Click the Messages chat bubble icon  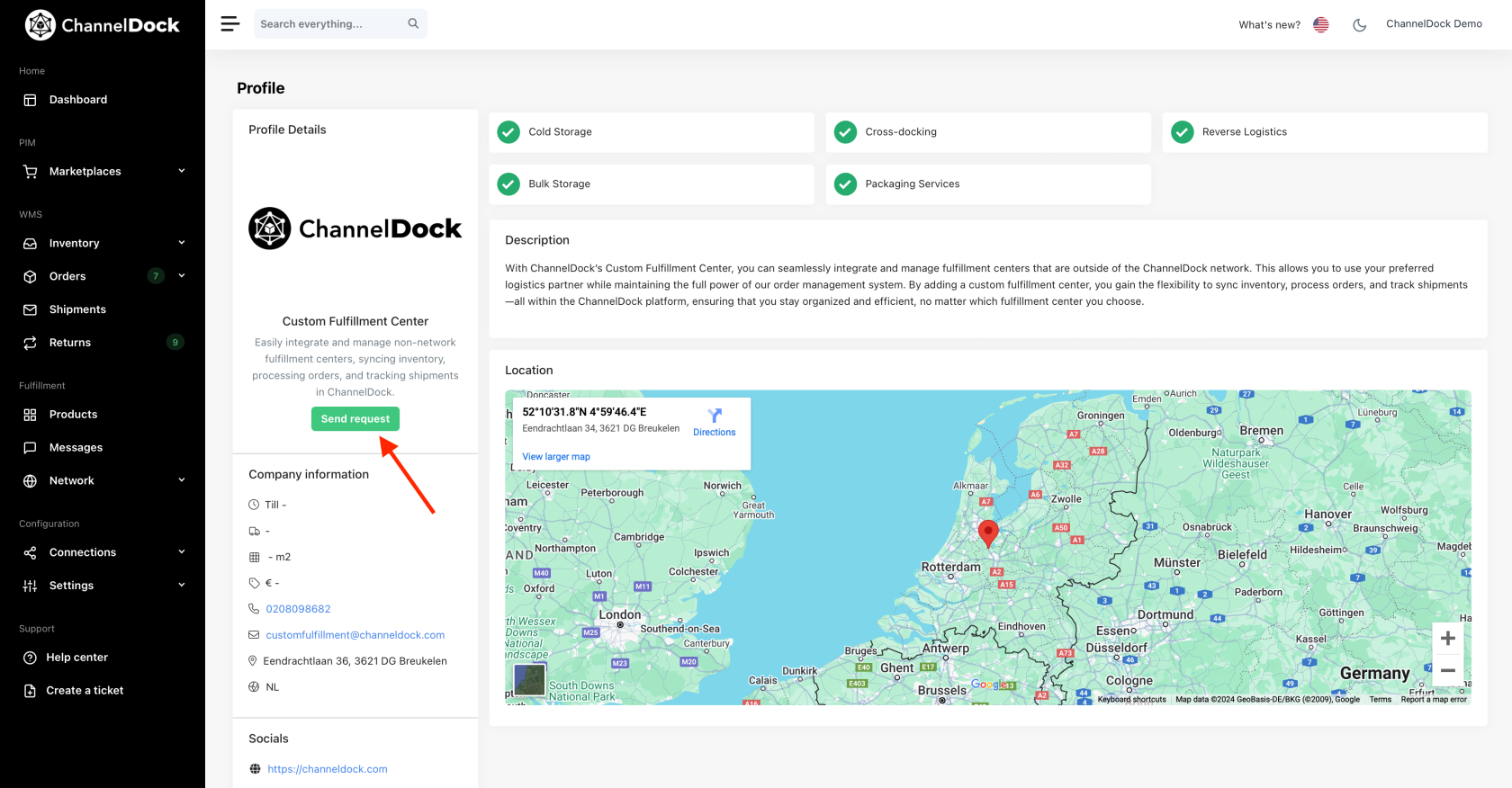30,448
